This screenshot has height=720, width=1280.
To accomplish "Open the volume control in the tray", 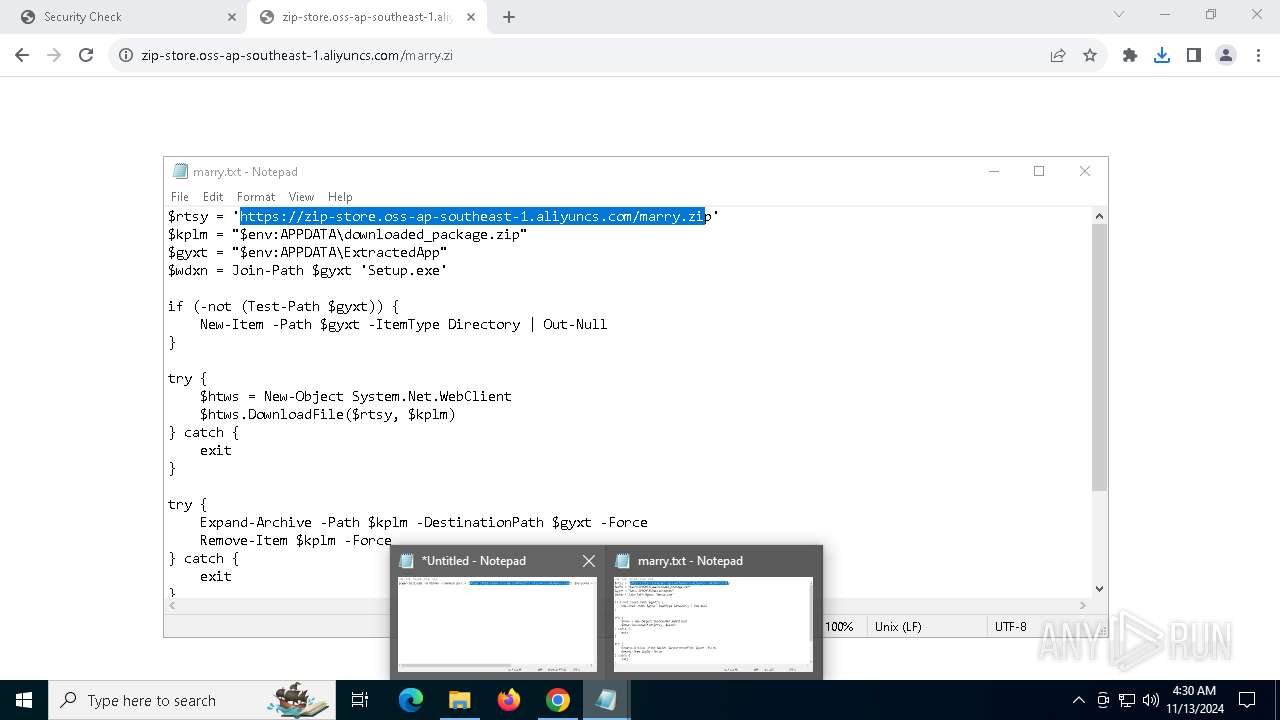I will 1150,700.
